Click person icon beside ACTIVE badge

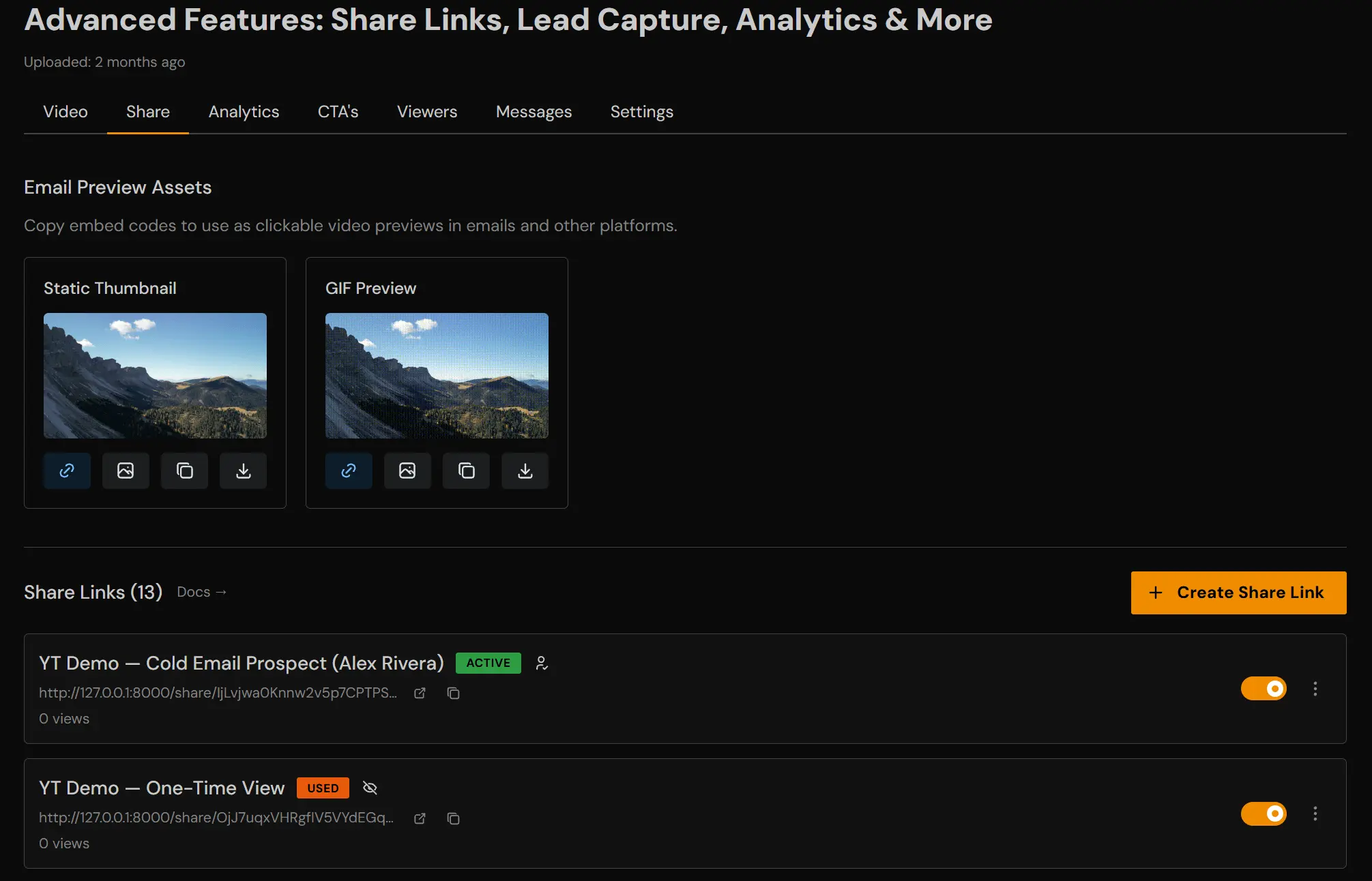[x=542, y=663]
